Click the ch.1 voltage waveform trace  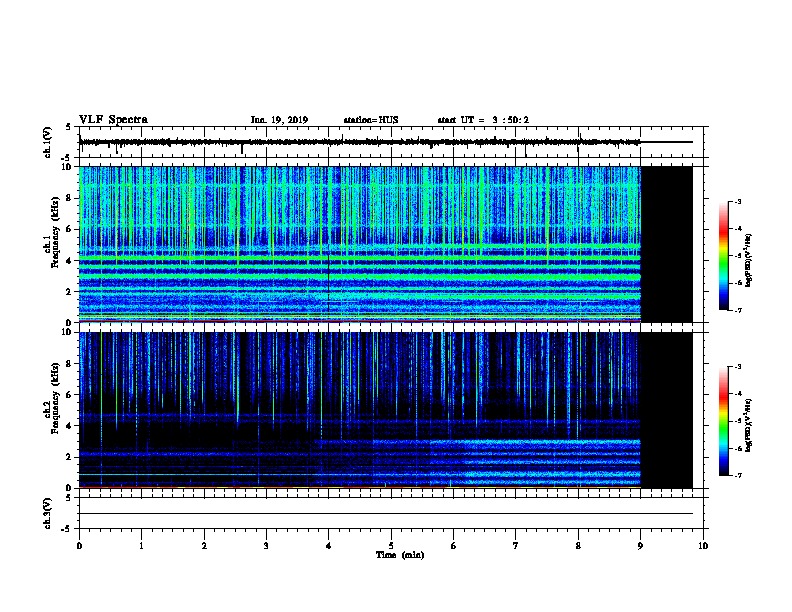tap(386, 142)
